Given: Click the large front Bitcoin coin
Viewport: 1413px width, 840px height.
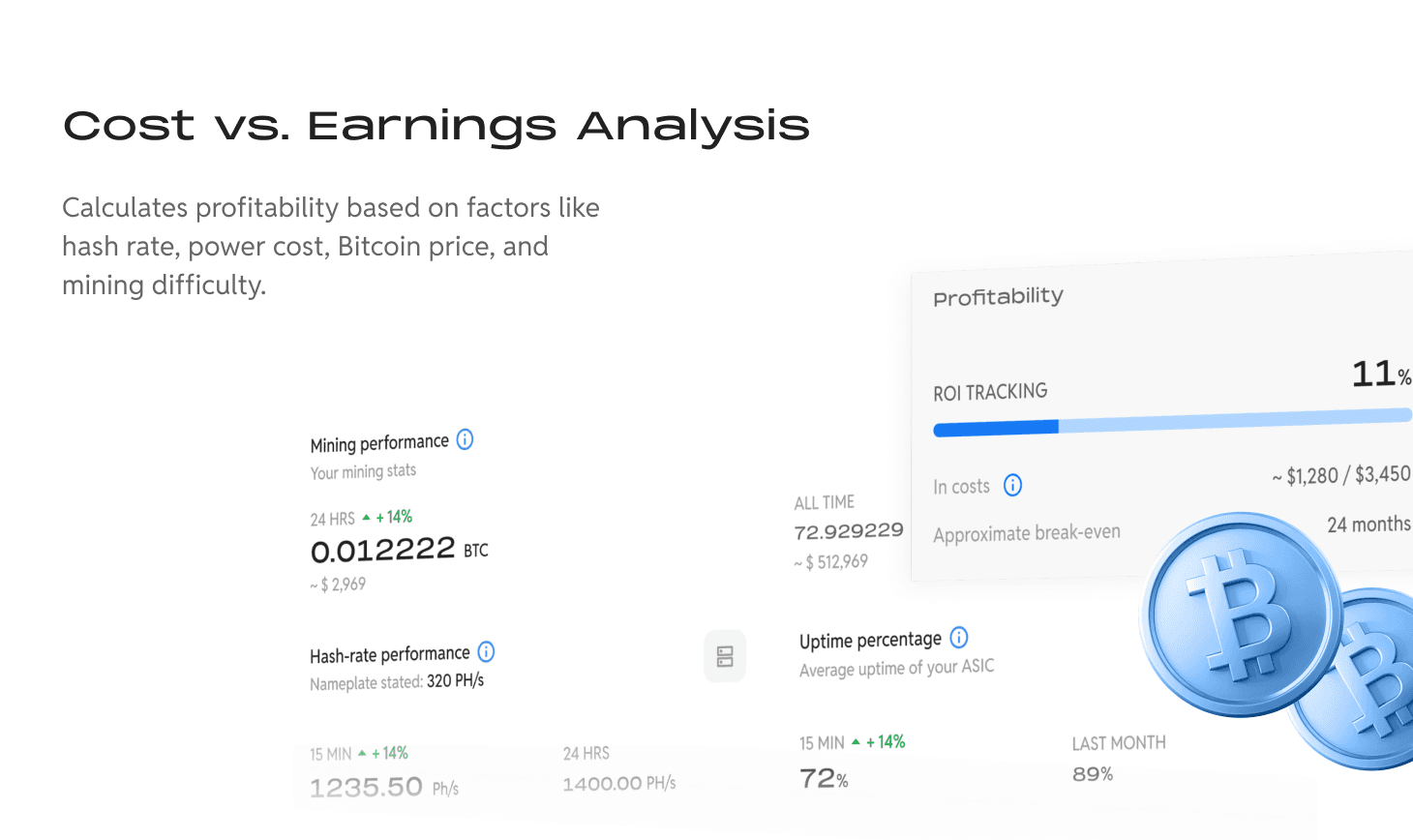Looking at the screenshot, I should pyautogui.click(x=1241, y=615).
